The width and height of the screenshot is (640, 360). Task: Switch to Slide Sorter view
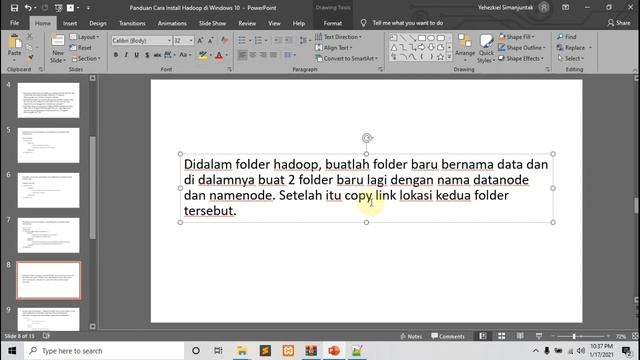tap(502, 336)
